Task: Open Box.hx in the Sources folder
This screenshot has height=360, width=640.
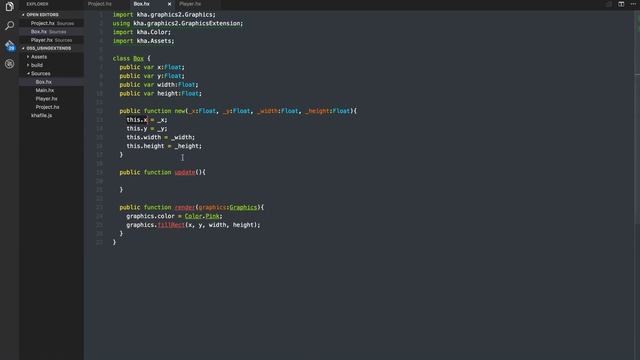Action: [51, 82]
